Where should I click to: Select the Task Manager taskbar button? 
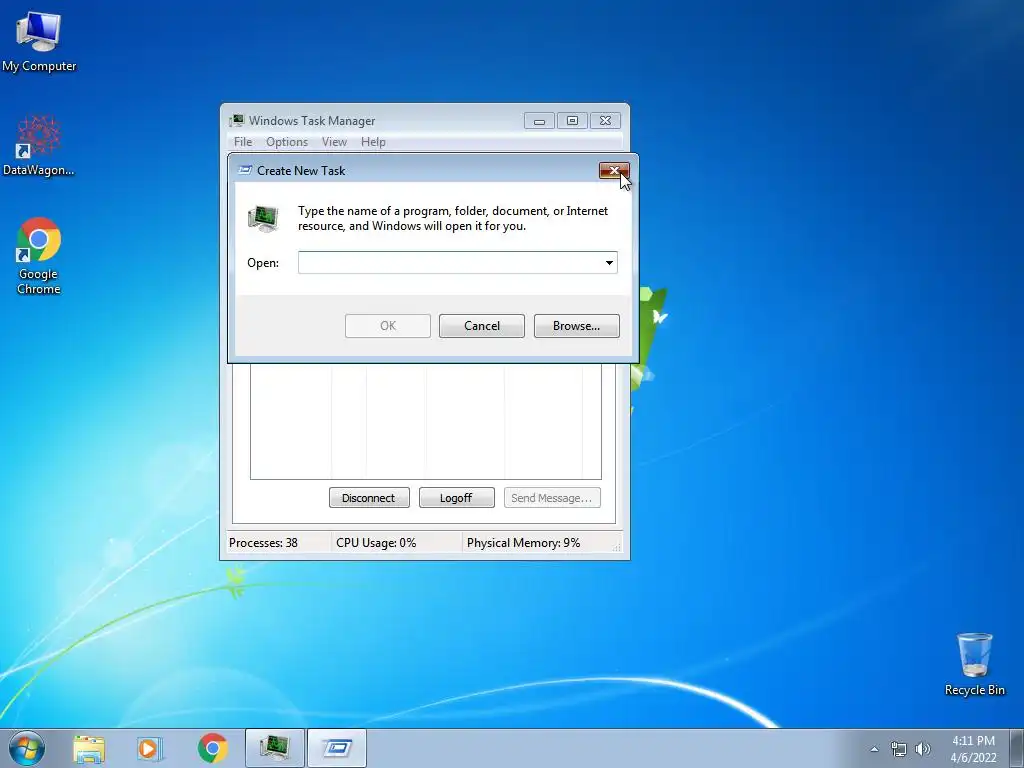274,748
